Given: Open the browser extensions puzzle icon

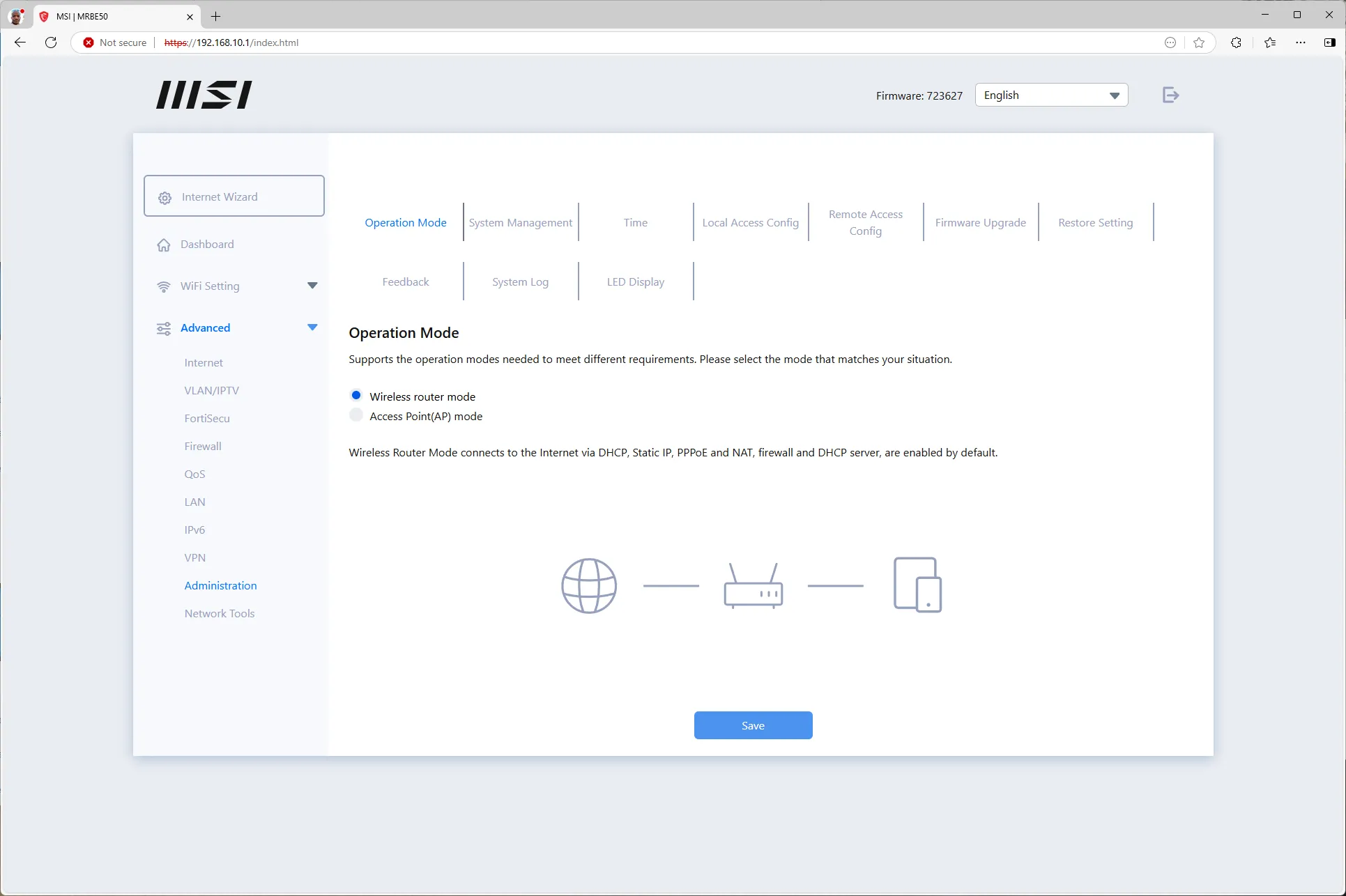Looking at the screenshot, I should click(1236, 43).
